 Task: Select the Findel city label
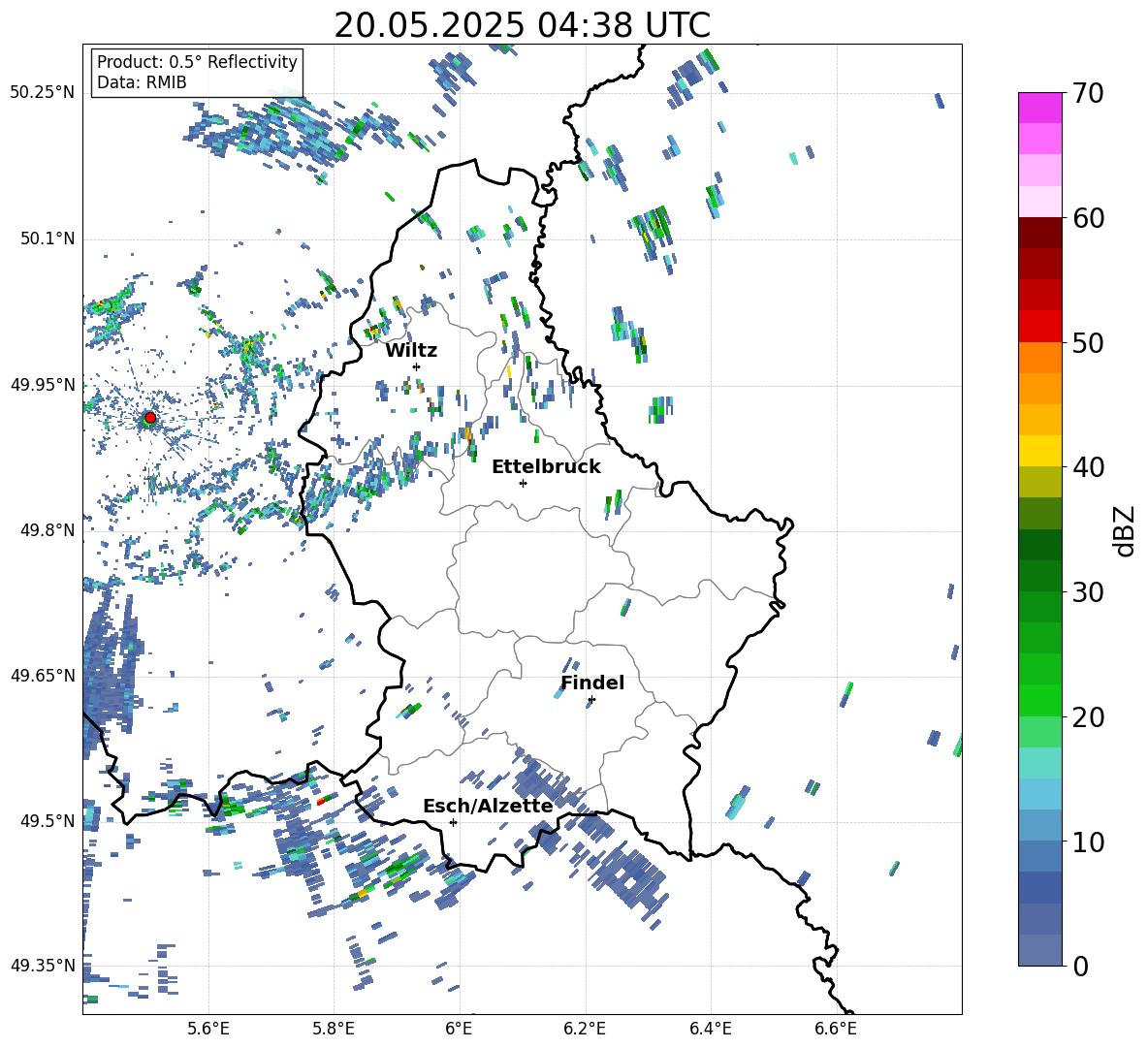[592, 683]
